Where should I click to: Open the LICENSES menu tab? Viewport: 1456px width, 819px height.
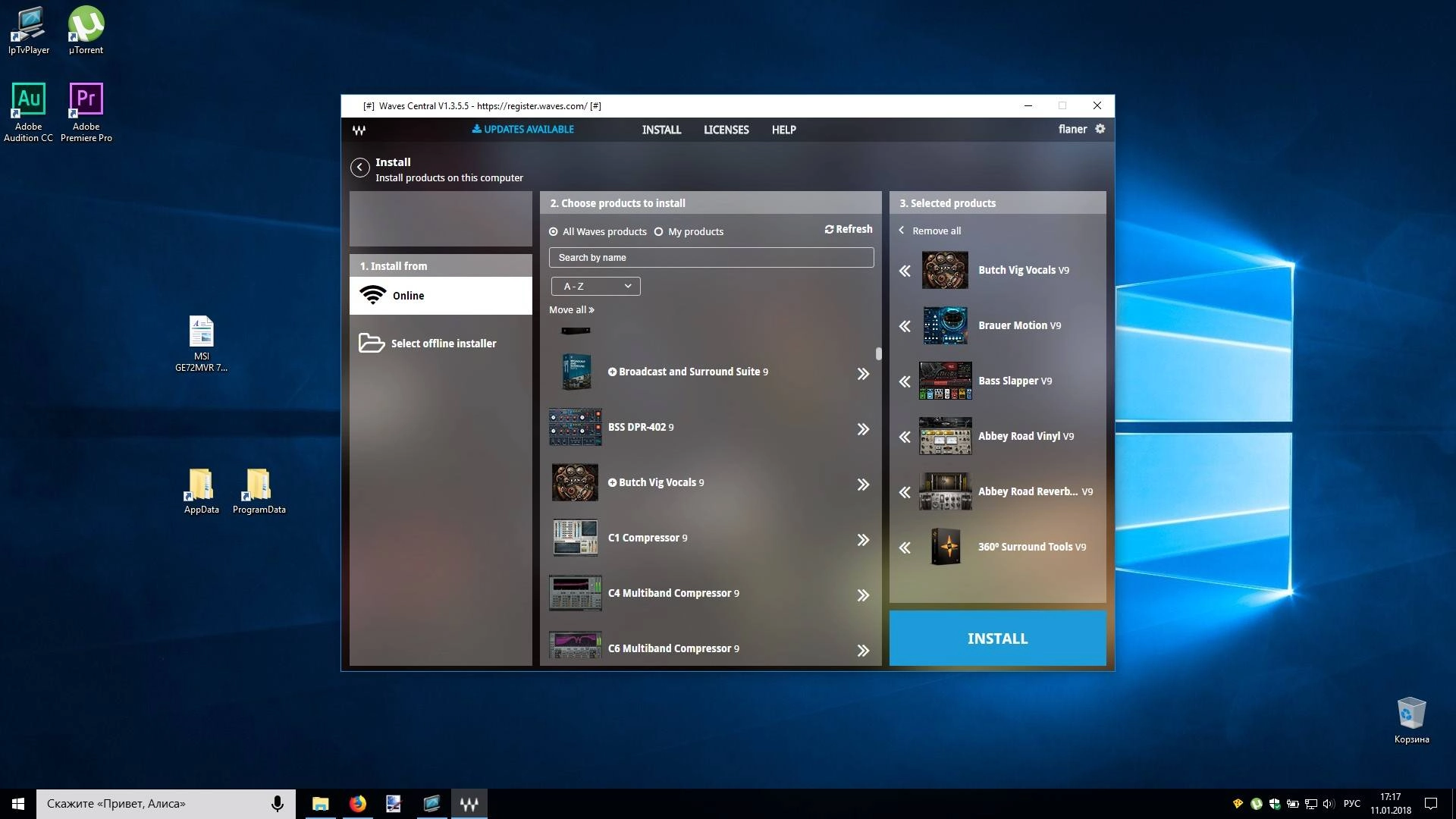click(726, 130)
